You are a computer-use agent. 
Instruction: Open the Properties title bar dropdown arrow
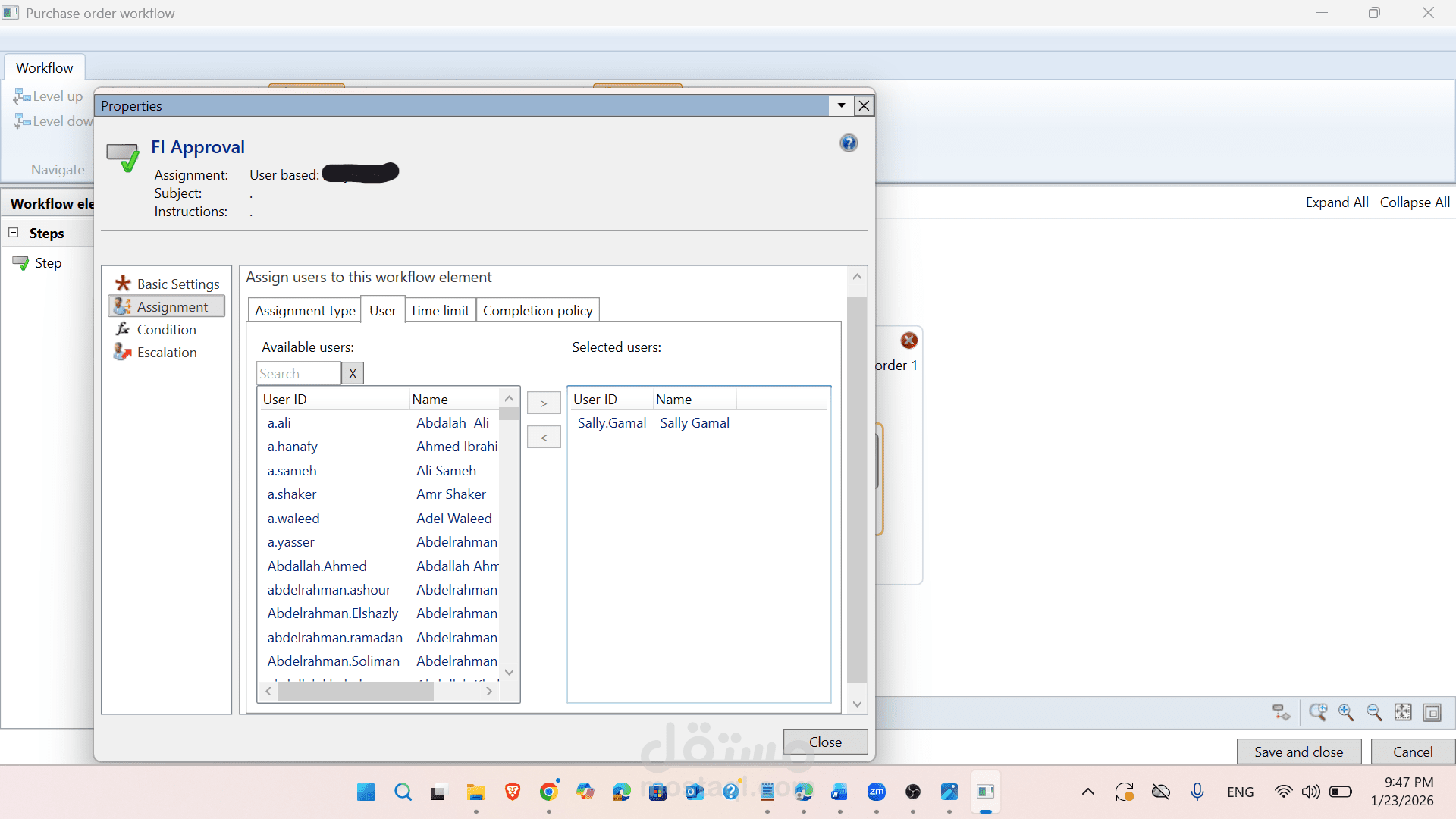point(840,105)
